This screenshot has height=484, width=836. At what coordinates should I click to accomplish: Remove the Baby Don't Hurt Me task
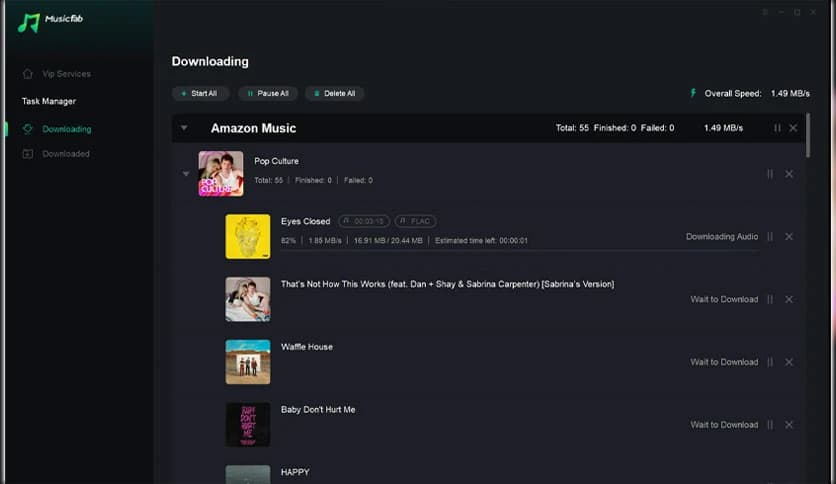(x=789, y=425)
